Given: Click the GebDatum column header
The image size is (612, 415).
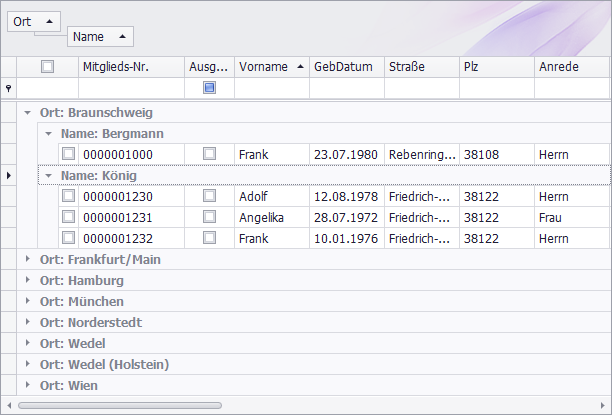Looking at the screenshot, I should (x=346, y=67).
